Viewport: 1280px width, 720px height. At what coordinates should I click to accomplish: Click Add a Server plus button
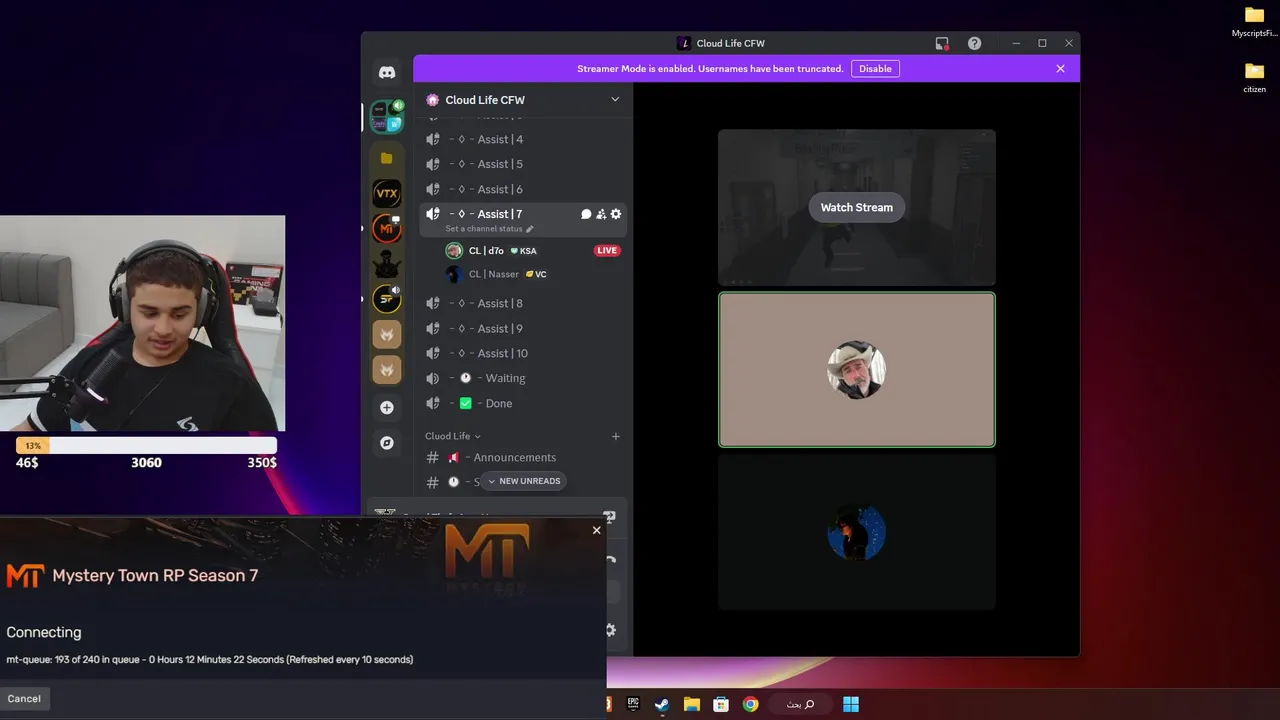pyautogui.click(x=387, y=407)
